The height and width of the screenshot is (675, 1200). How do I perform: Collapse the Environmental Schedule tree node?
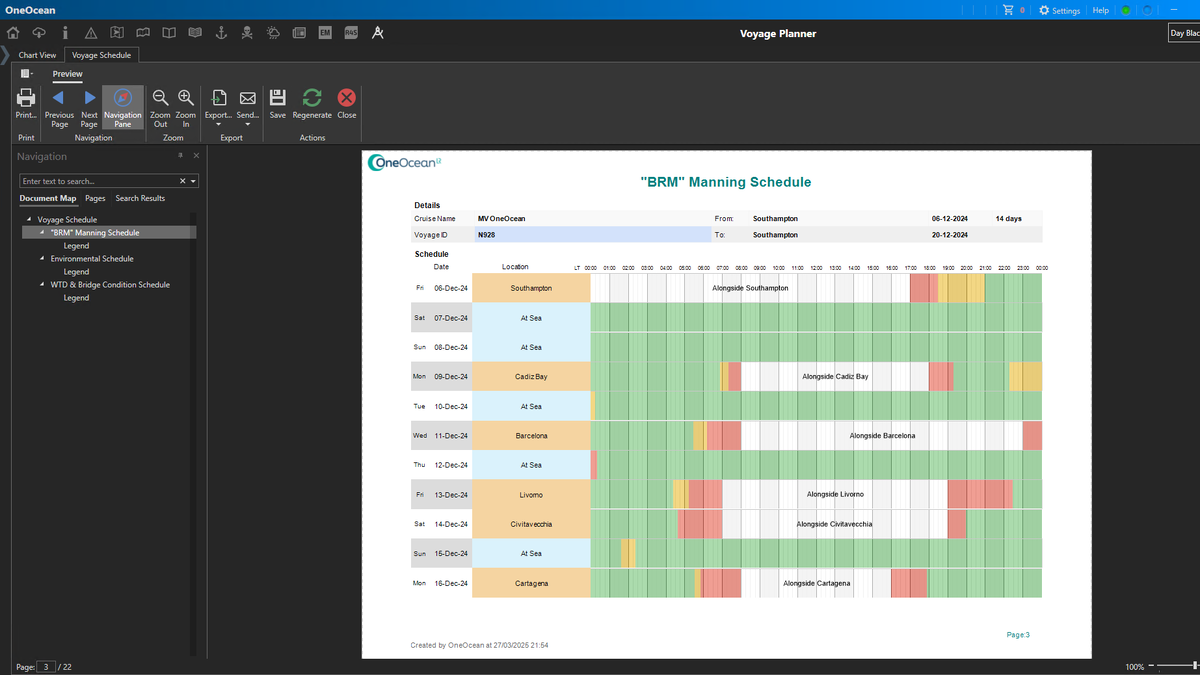43,259
